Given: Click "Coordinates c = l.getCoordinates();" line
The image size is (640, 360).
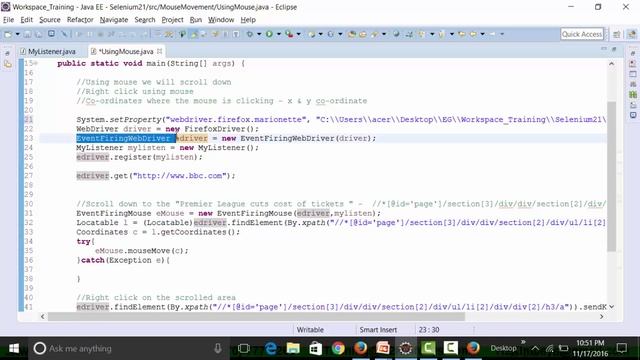Looking at the screenshot, I should (158, 232).
